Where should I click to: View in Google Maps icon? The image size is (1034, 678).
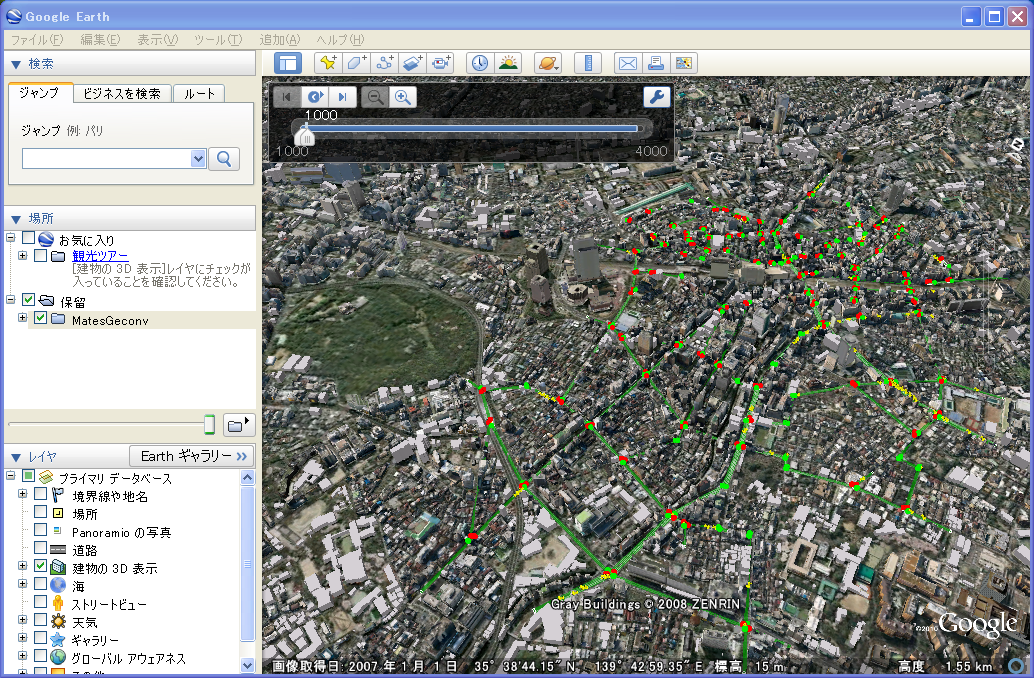pyautogui.click(x=684, y=63)
